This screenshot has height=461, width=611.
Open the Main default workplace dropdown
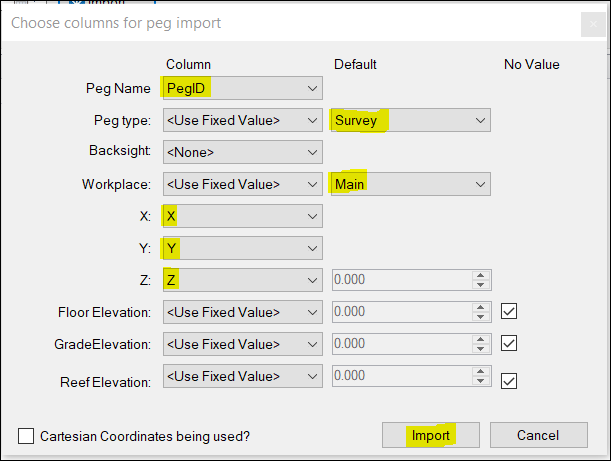[x=410, y=184]
